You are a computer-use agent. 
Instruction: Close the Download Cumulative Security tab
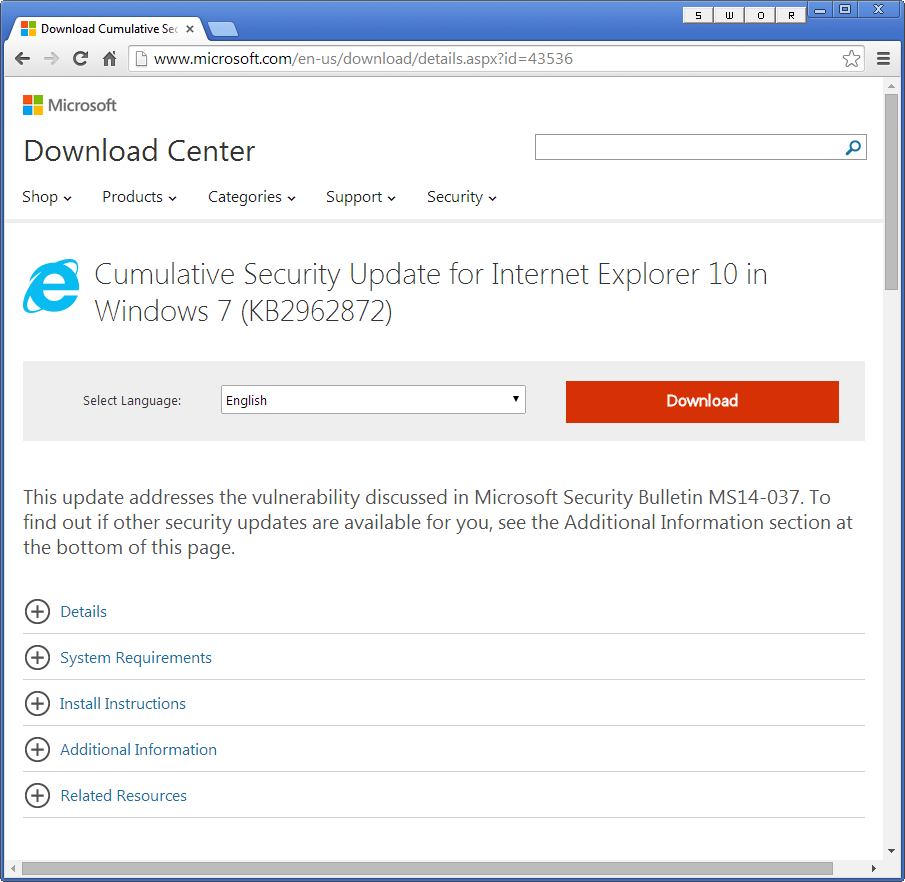tap(190, 29)
